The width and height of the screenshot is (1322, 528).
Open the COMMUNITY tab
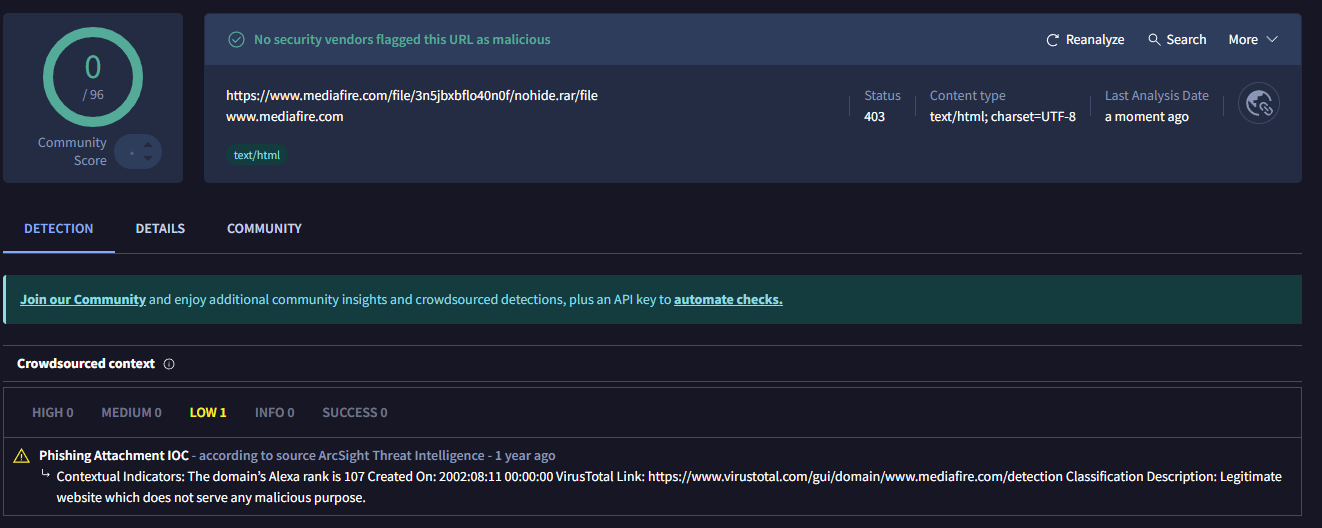click(x=264, y=229)
